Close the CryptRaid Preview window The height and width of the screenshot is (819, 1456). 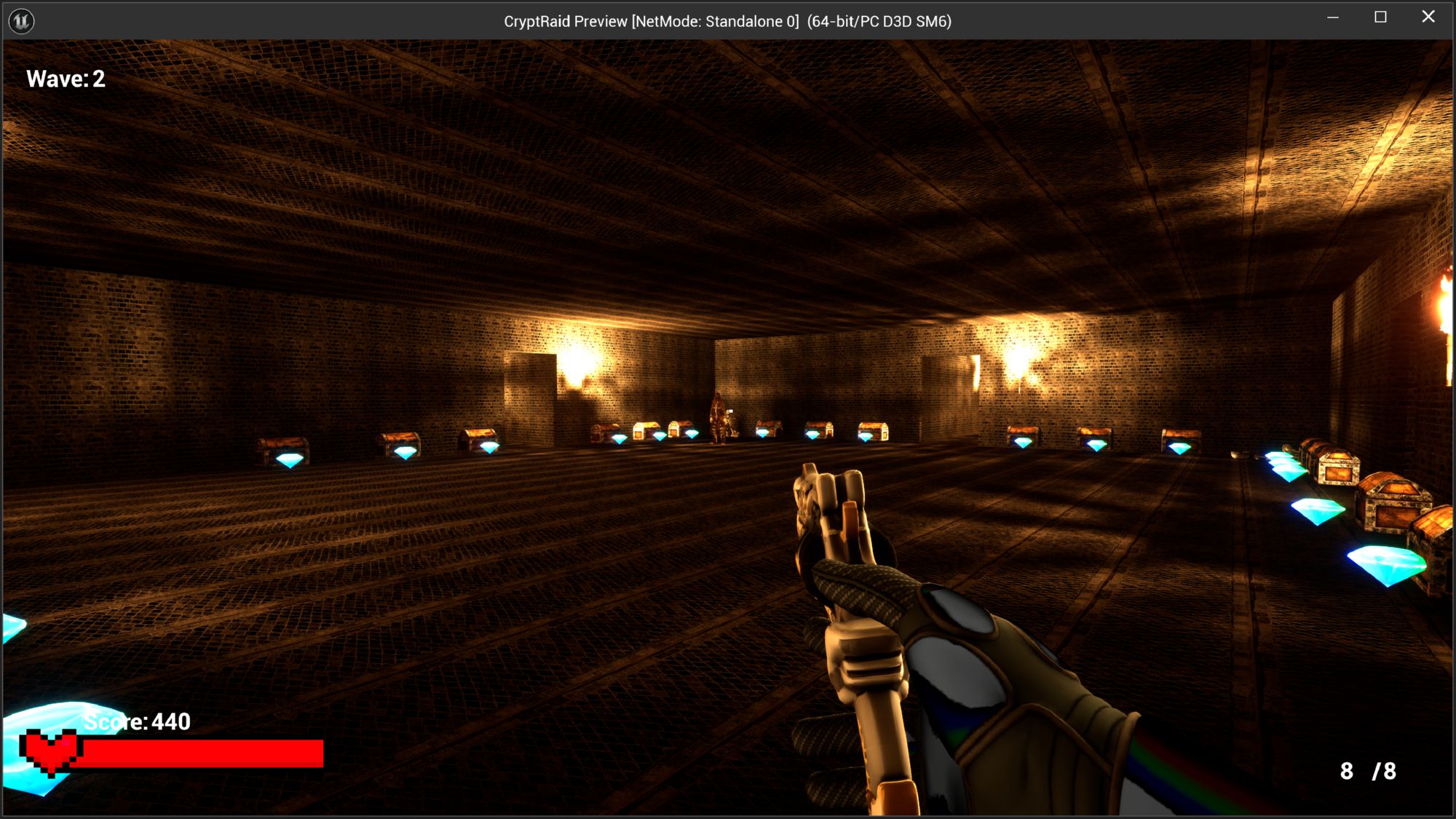coord(1428,17)
